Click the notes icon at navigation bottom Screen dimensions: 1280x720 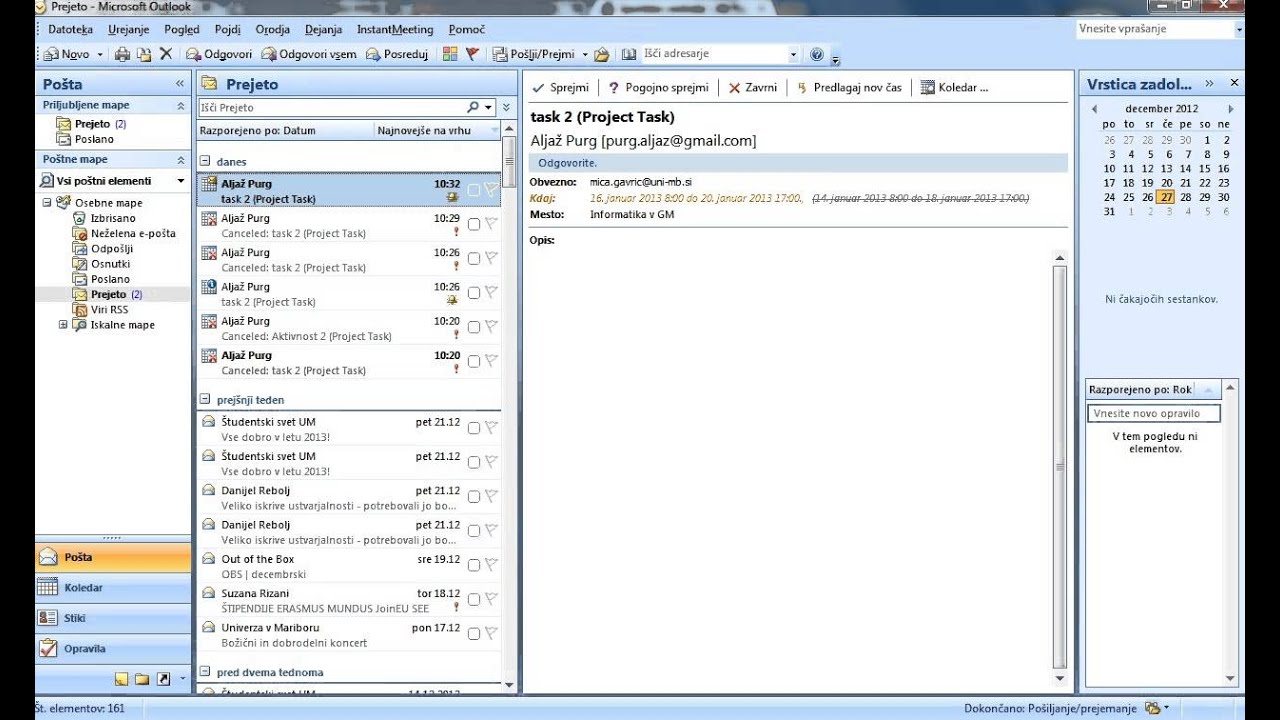[x=122, y=679]
